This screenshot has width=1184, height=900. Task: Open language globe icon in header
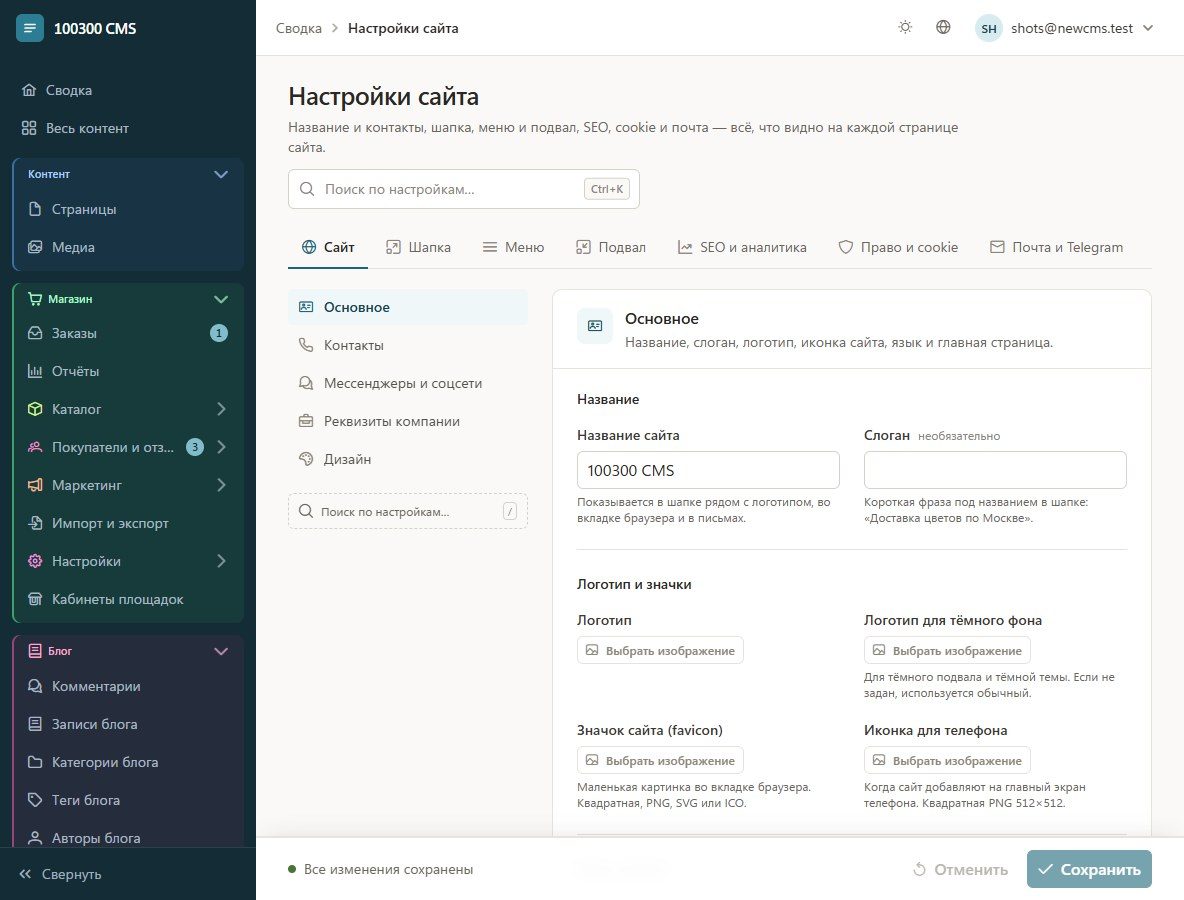943,28
